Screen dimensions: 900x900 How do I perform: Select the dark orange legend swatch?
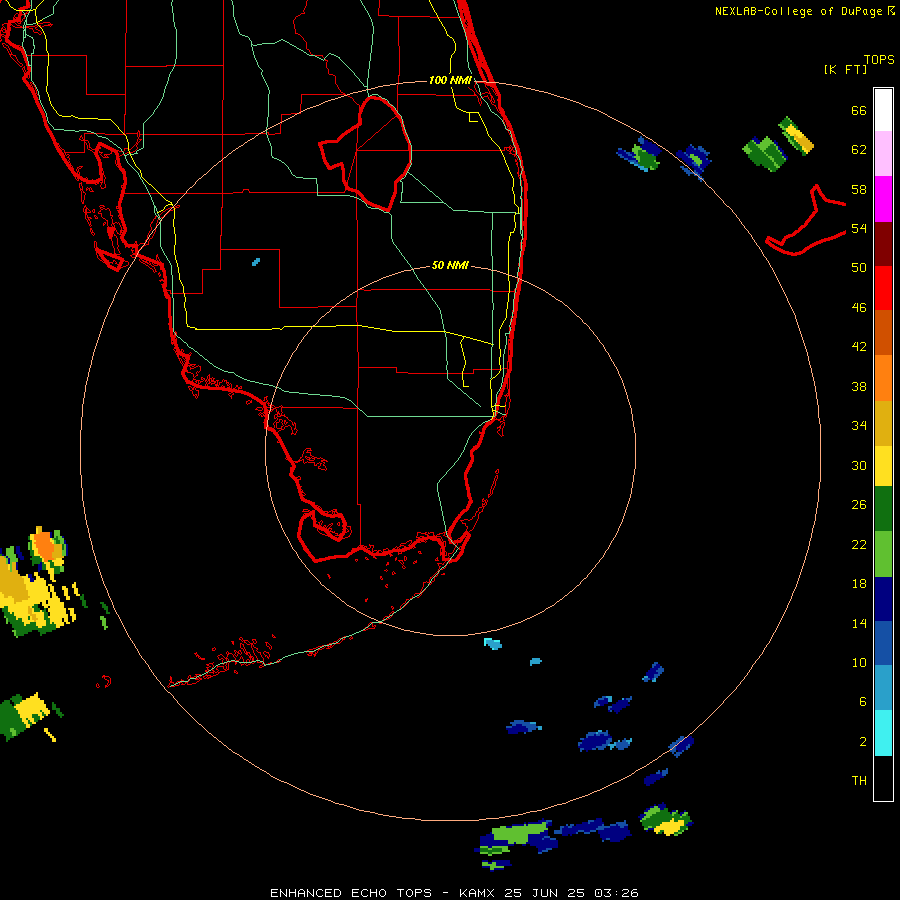click(x=883, y=332)
